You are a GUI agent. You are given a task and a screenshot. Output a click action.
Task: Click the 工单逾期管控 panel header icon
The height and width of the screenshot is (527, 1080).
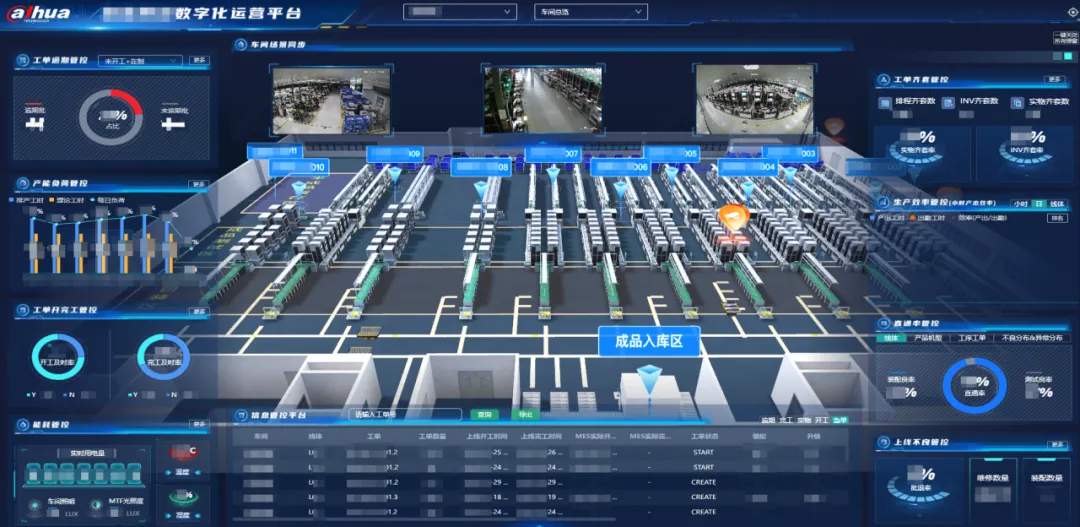[21, 61]
